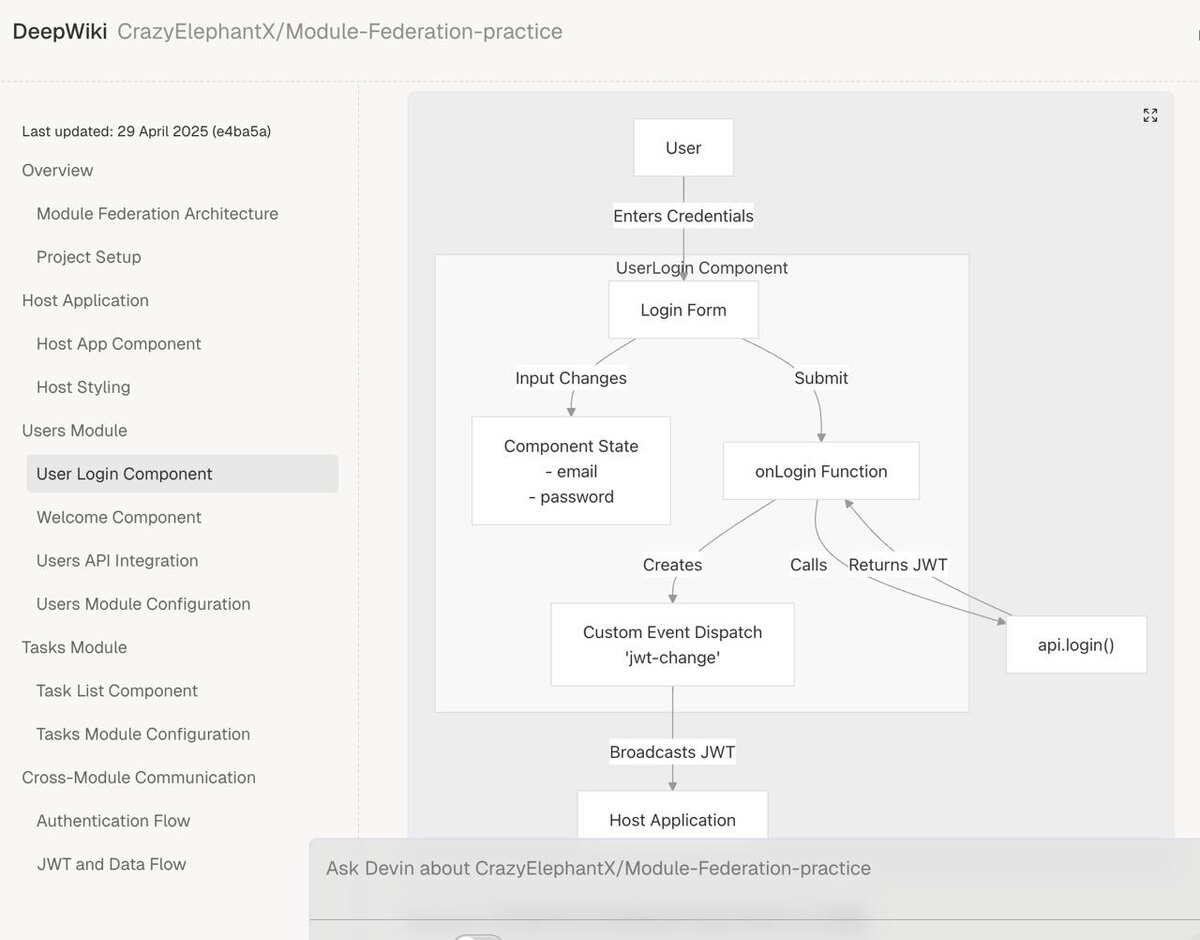The width and height of the screenshot is (1200, 940).
Task: Open the Project Setup page
Action: (89, 257)
